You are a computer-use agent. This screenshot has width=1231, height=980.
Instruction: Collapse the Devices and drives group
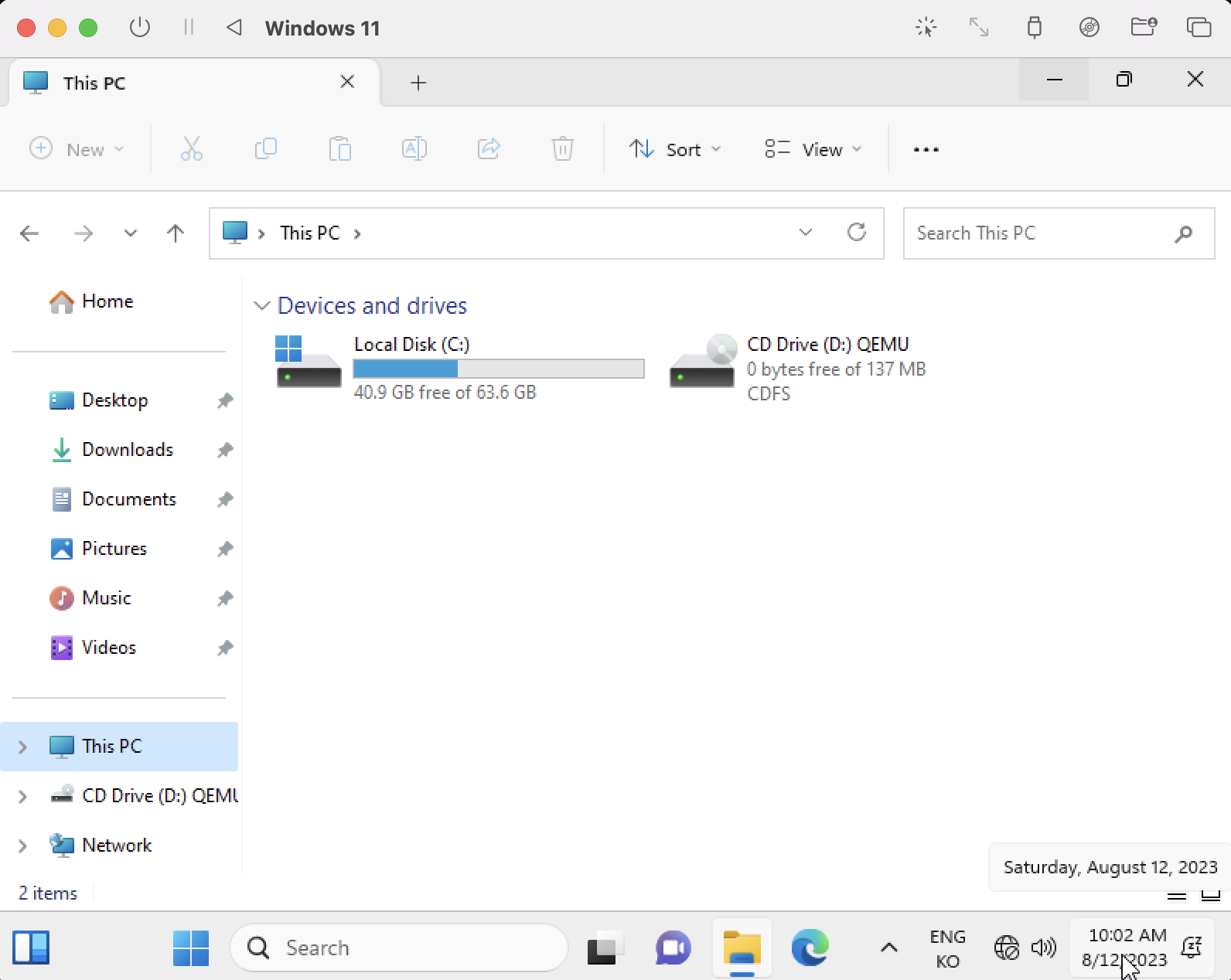[x=261, y=306]
